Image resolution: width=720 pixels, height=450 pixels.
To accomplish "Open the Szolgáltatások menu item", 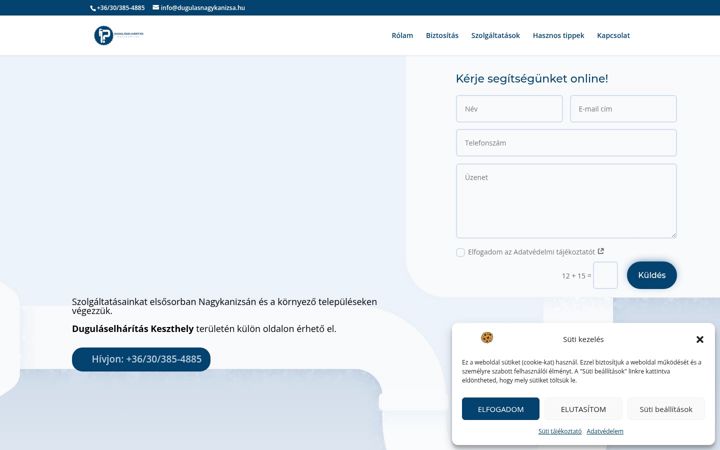I will click(x=495, y=35).
